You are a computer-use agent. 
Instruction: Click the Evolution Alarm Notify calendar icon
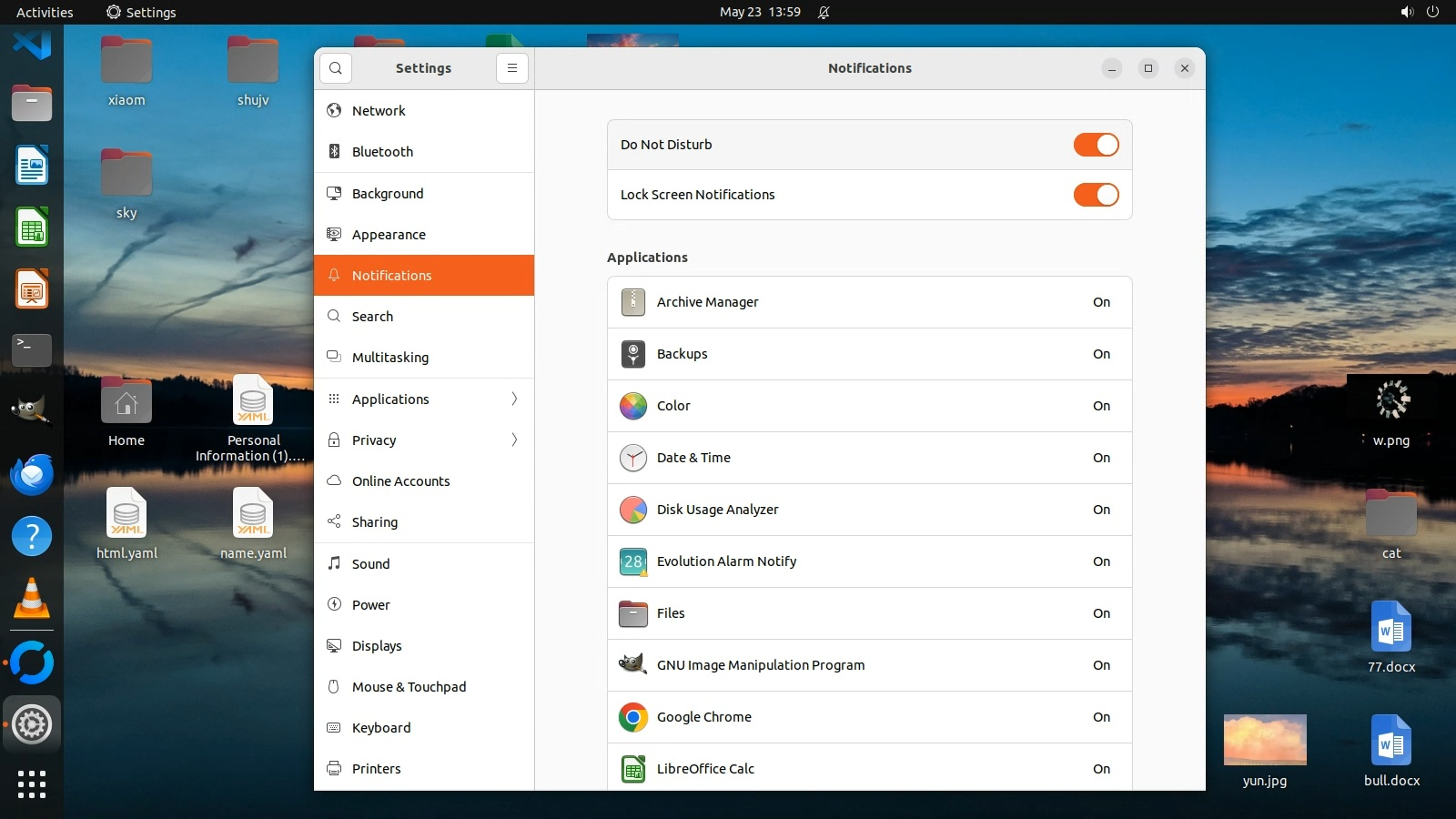tap(632, 561)
